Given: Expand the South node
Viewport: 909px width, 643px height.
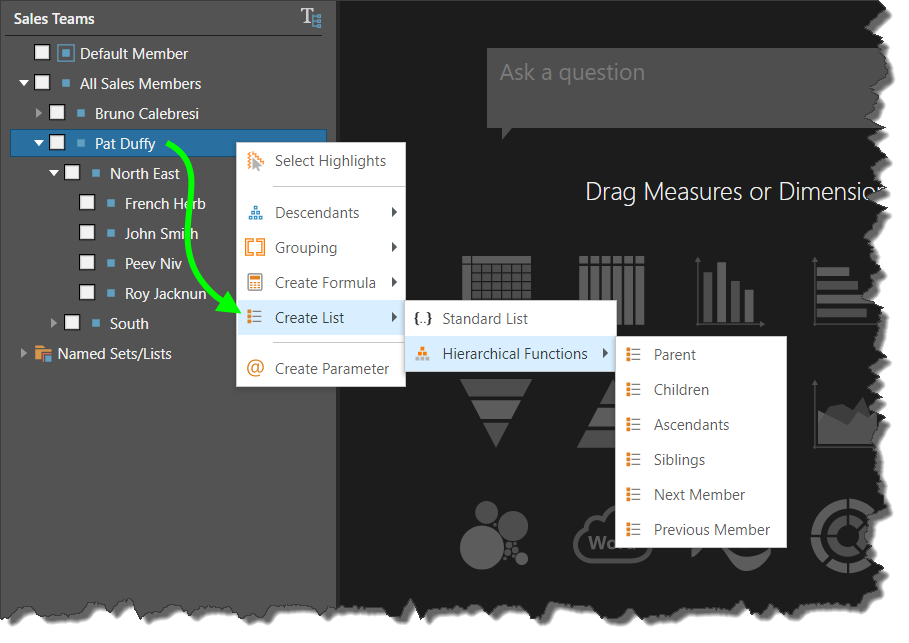Looking at the screenshot, I should pyautogui.click(x=53, y=323).
